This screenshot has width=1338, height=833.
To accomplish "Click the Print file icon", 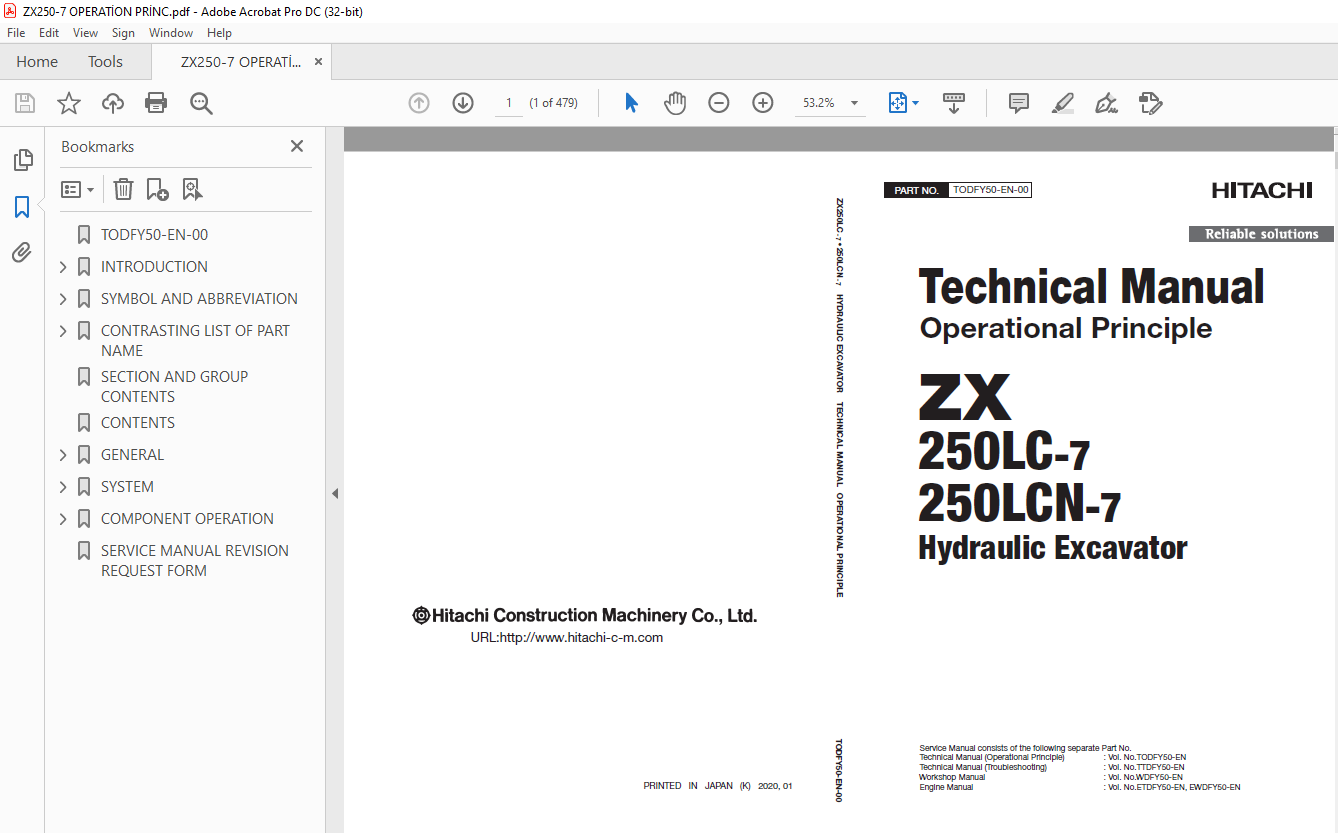I will (156, 103).
